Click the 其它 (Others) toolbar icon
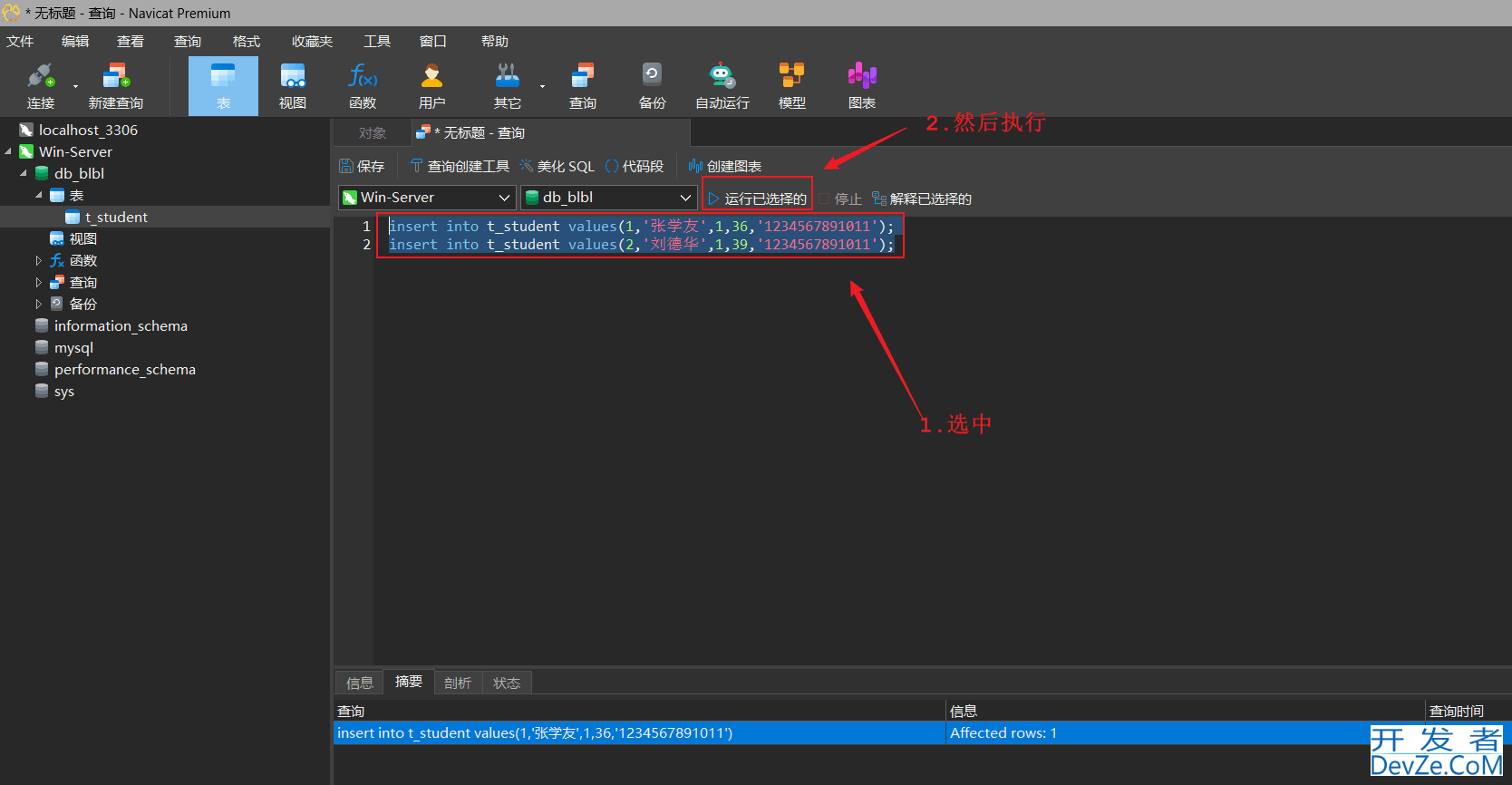Image resolution: width=1512 pixels, height=785 pixels. (x=508, y=86)
